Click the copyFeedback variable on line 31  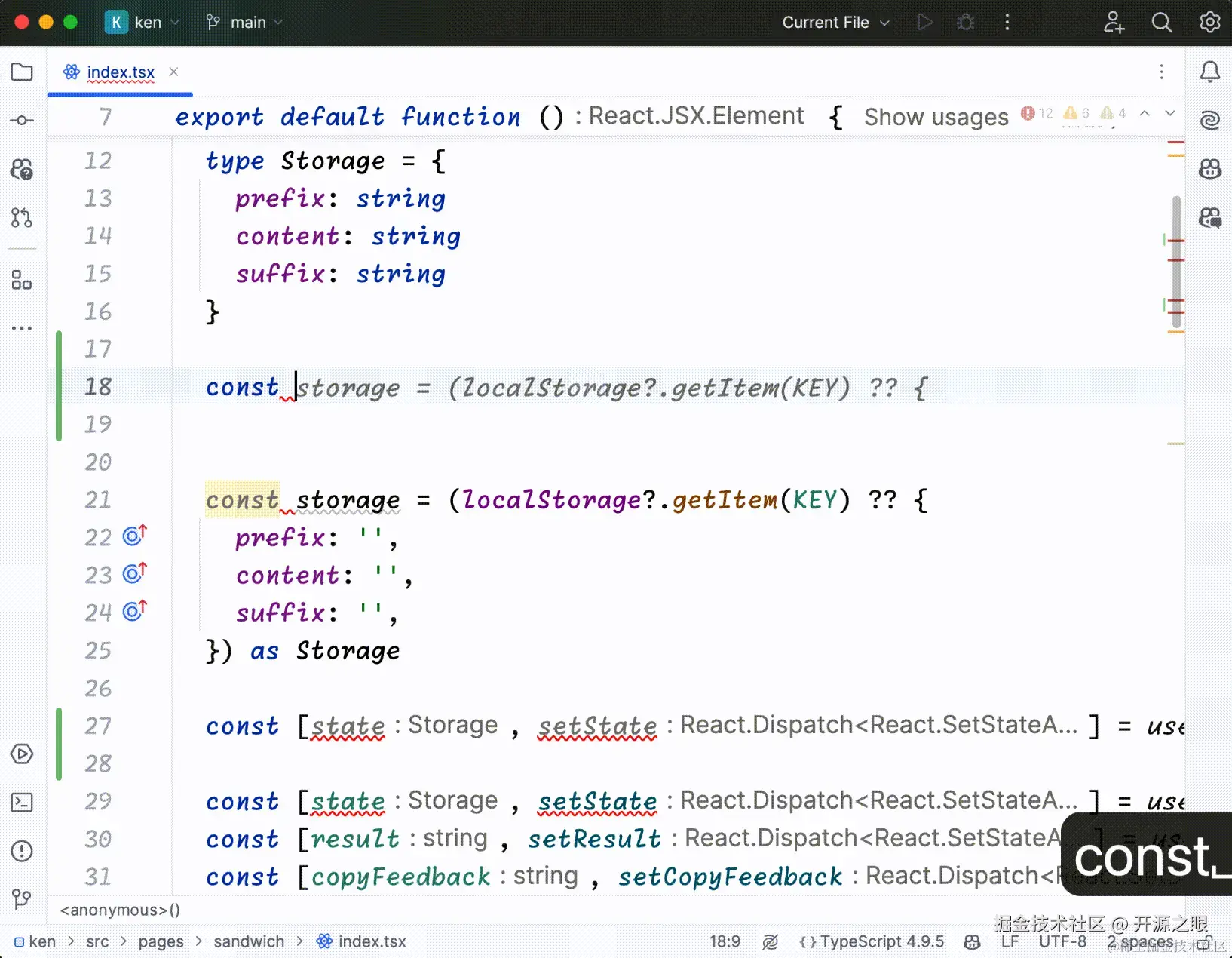pos(400,877)
